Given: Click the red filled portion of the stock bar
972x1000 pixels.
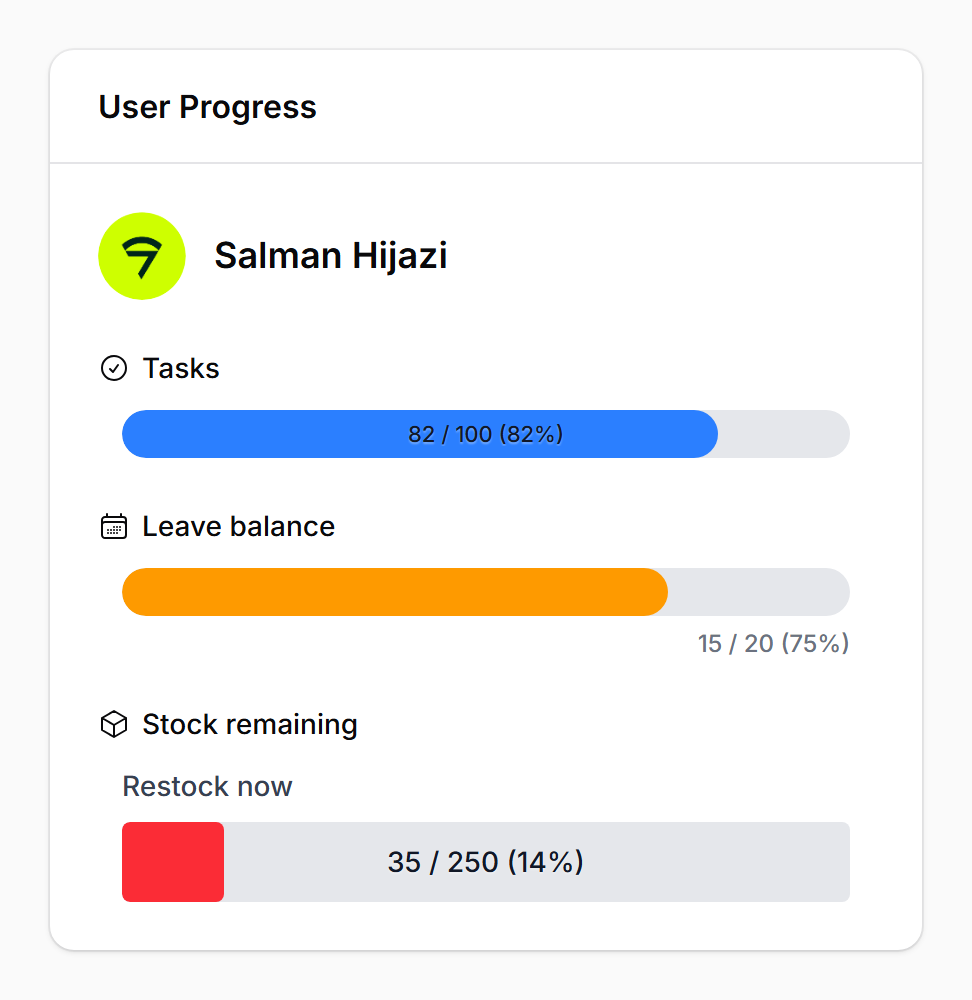Looking at the screenshot, I should tap(172, 862).
